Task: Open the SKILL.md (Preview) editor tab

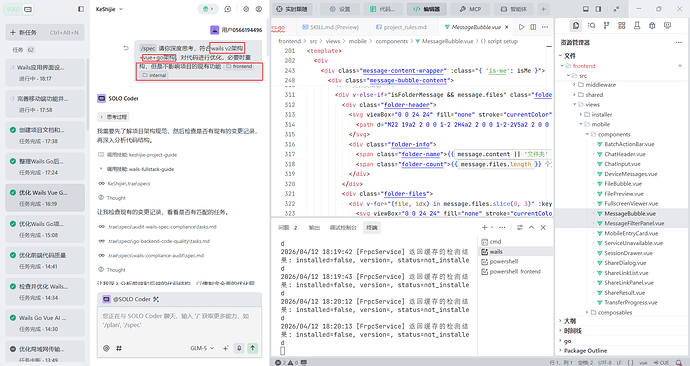Action: click(331, 27)
